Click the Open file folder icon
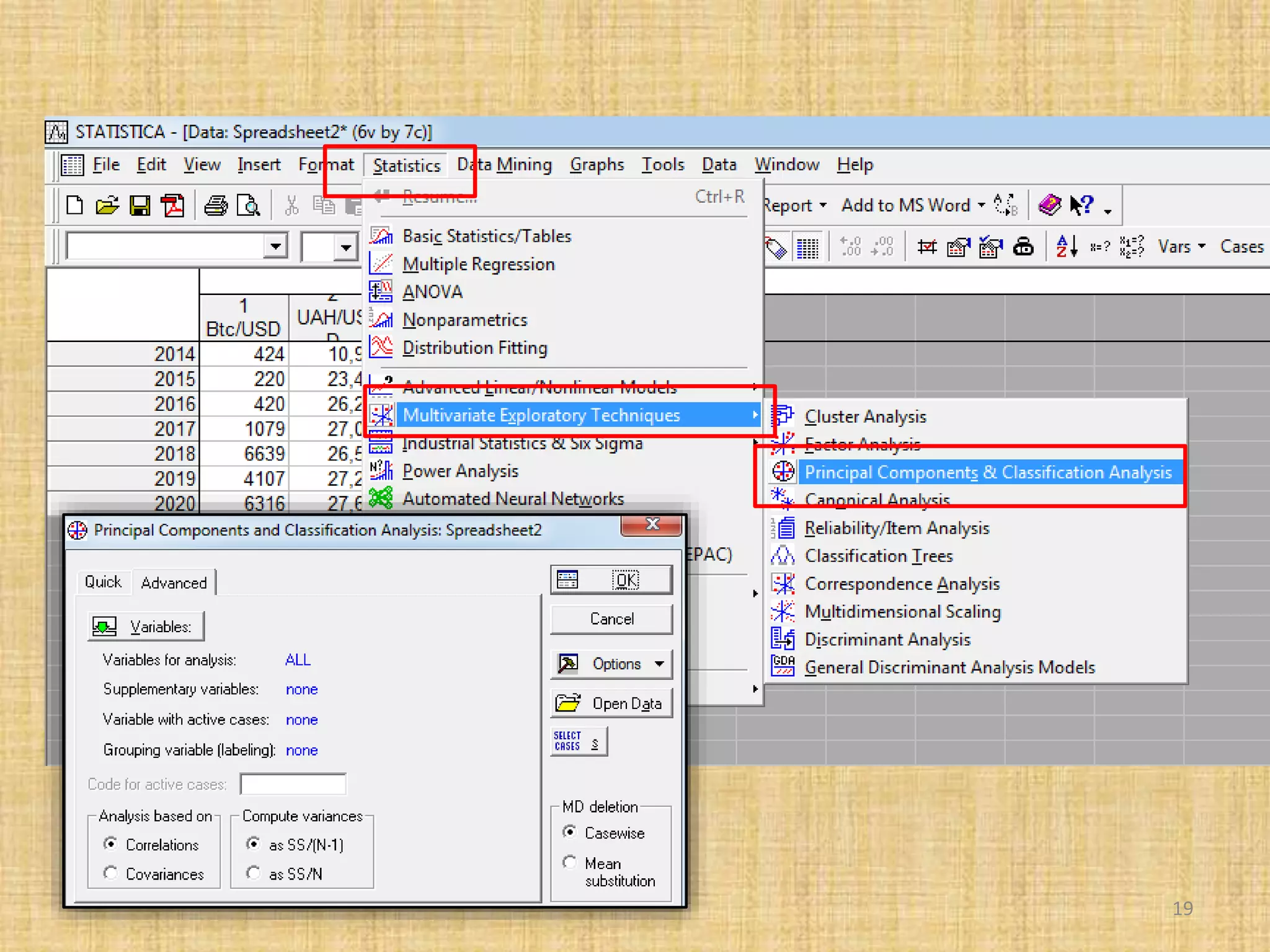Image resolution: width=1270 pixels, height=952 pixels. (107, 205)
